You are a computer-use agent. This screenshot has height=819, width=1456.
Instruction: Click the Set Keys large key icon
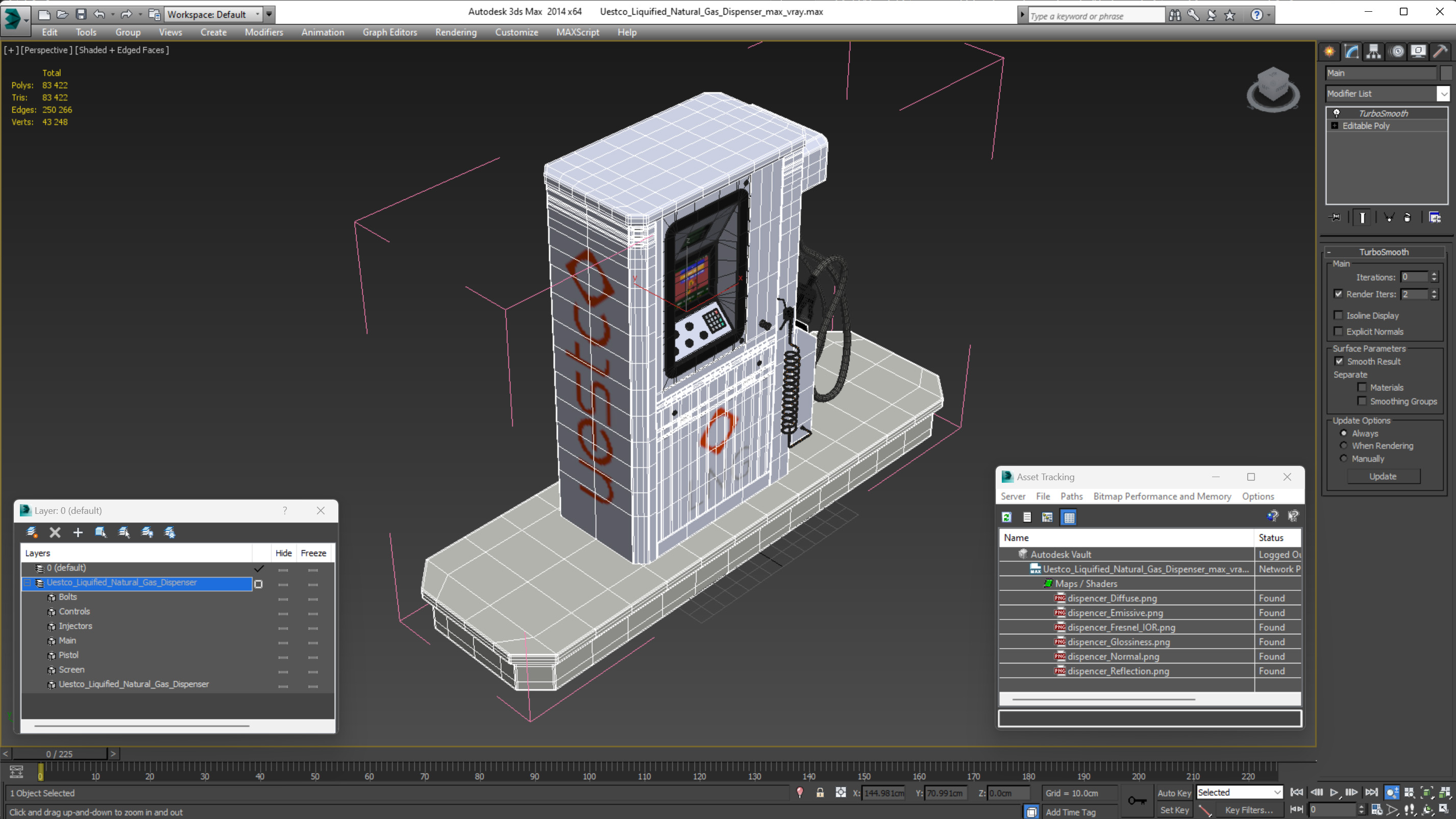[1137, 800]
